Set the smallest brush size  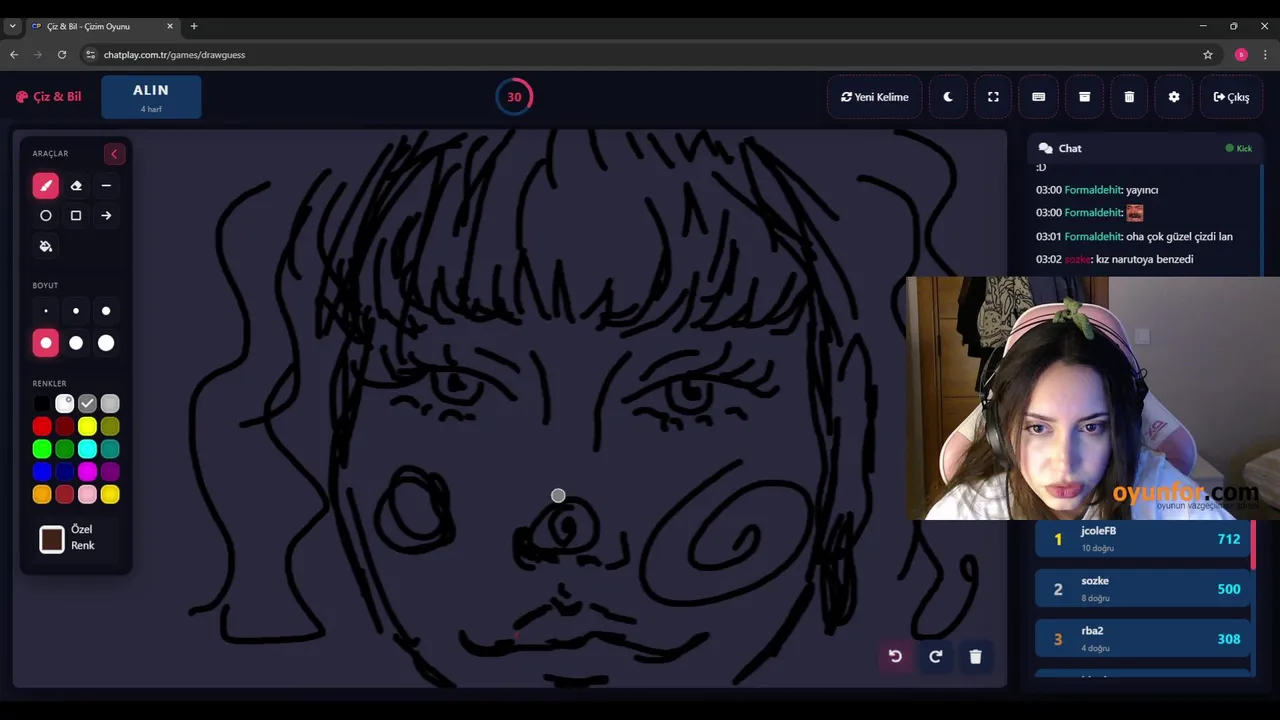click(x=46, y=311)
